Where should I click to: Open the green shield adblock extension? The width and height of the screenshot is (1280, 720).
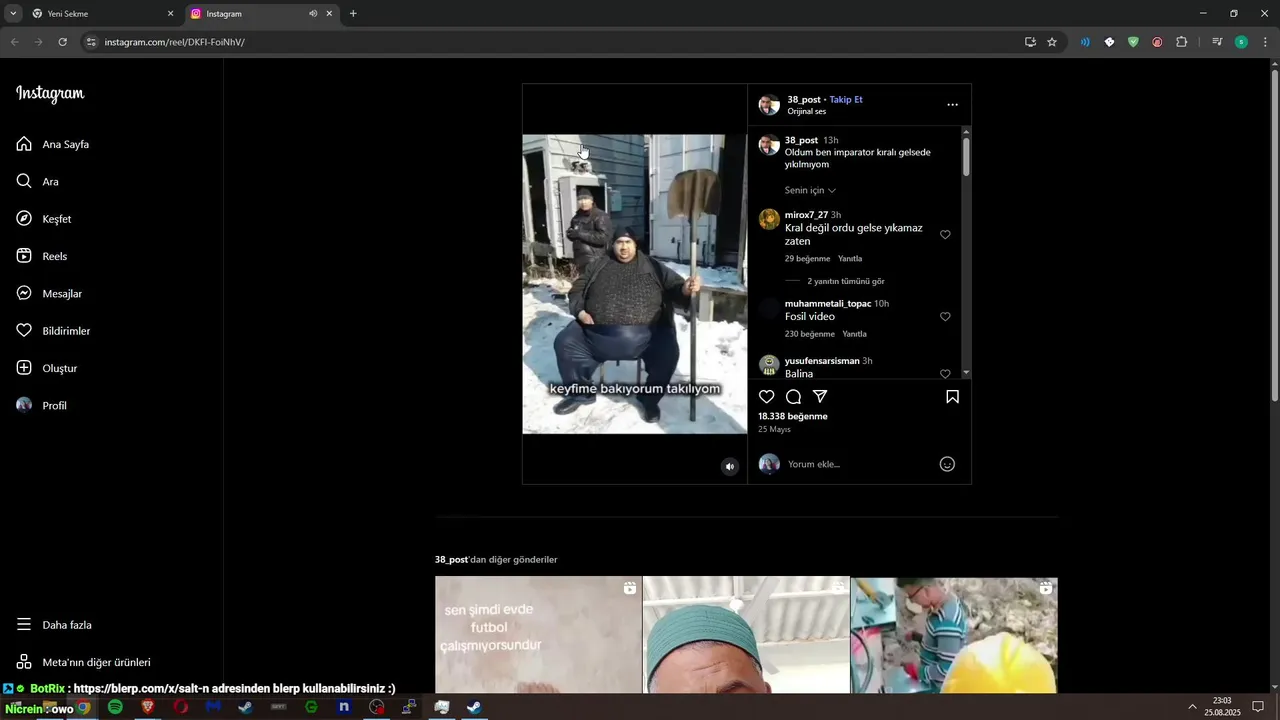click(1133, 42)
